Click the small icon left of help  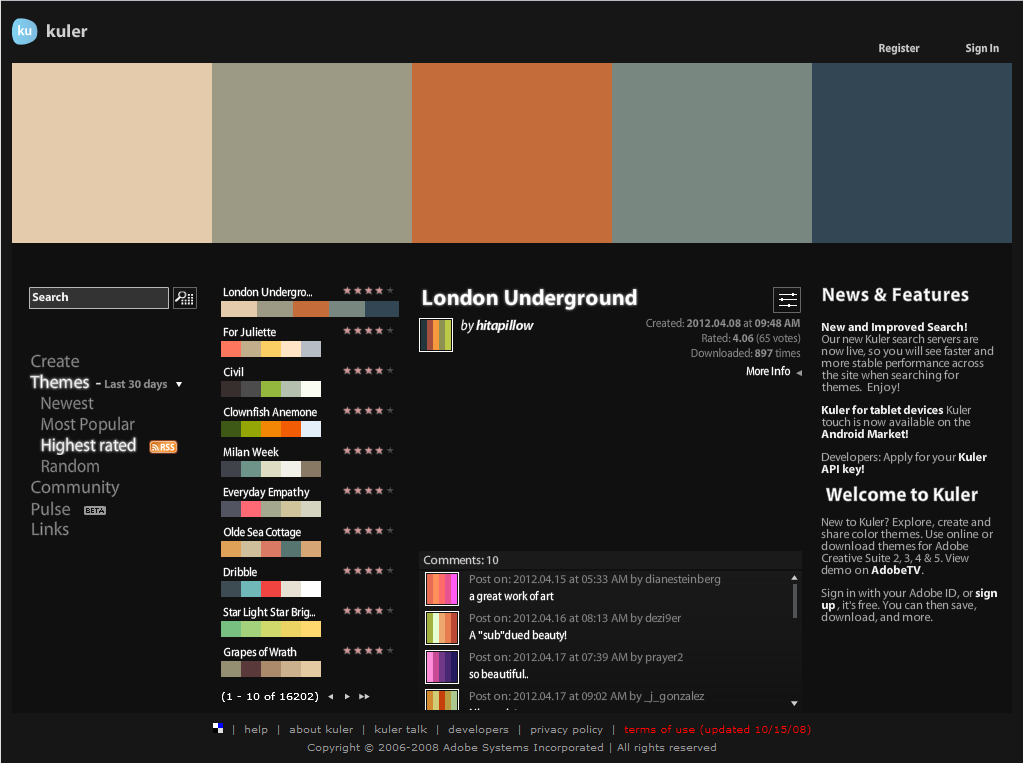pos(218,729)
